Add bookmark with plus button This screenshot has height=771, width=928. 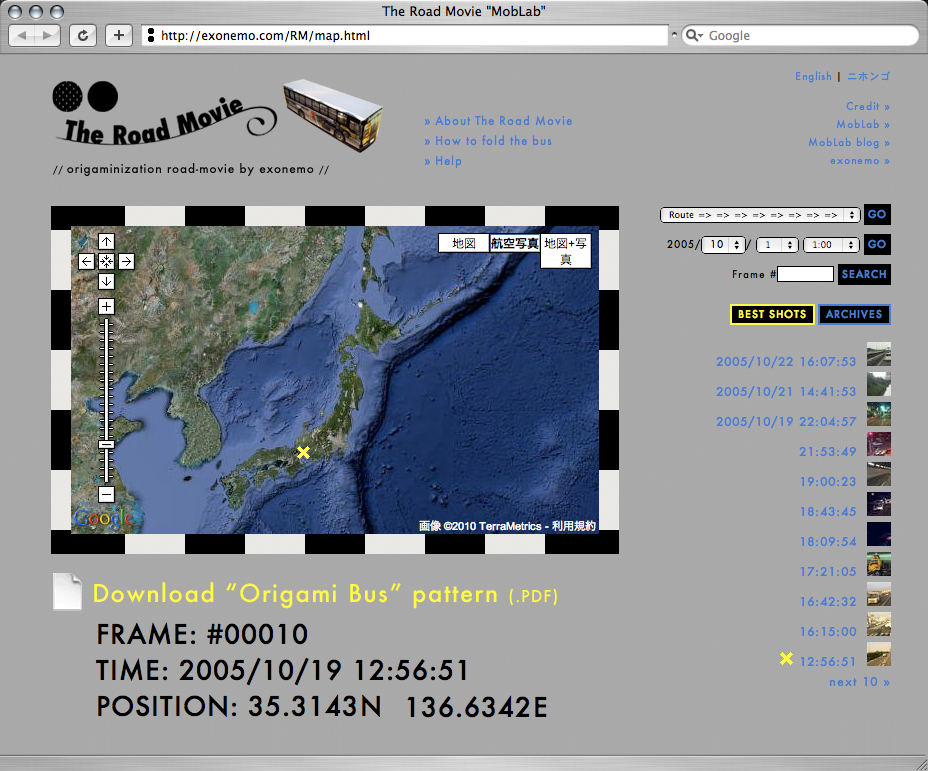tap(119, 36)
